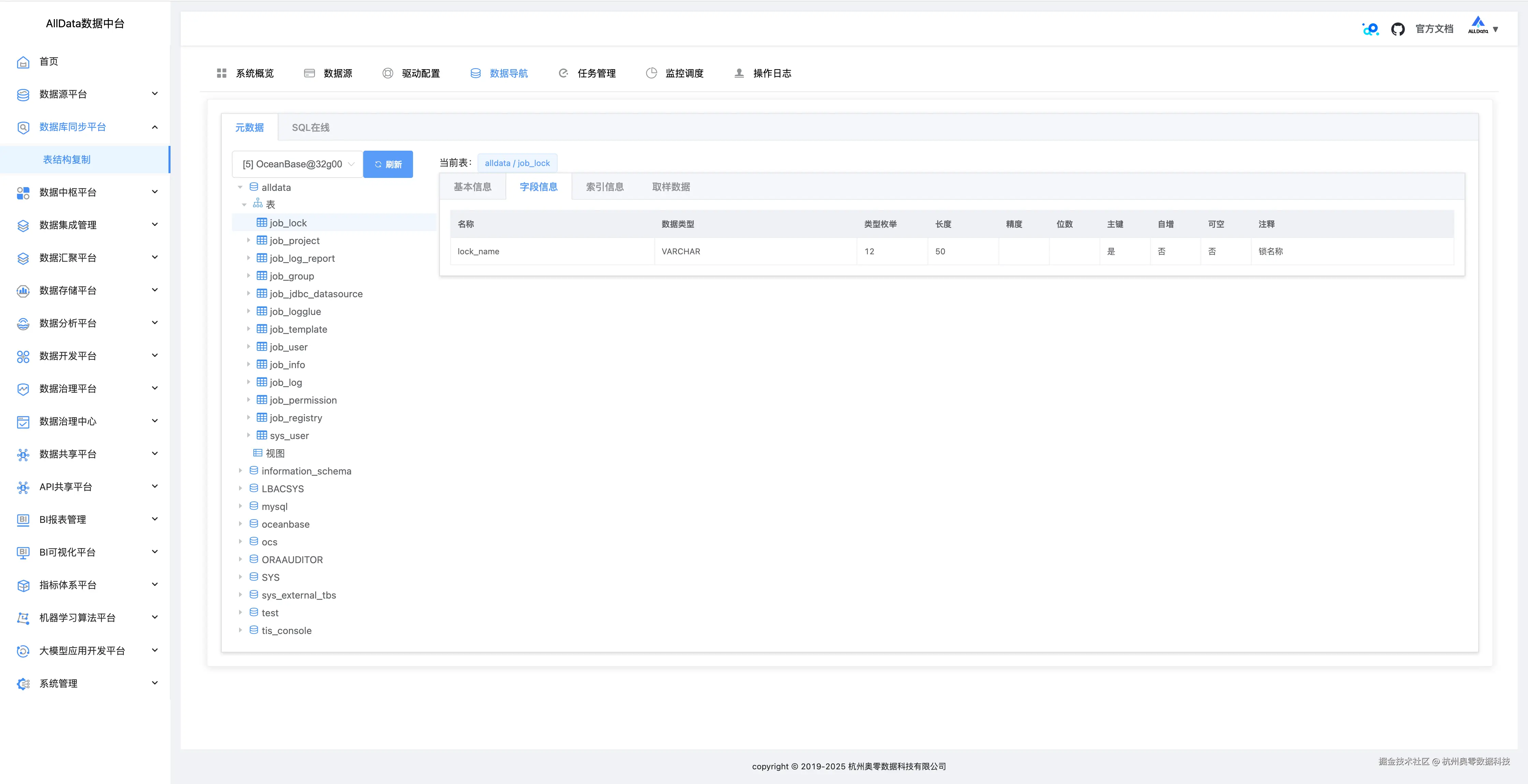Image resolution: width=1528 pixels, height=784 pixels.
Task: Open the 索引信息 tab
Action: [604, 187]
